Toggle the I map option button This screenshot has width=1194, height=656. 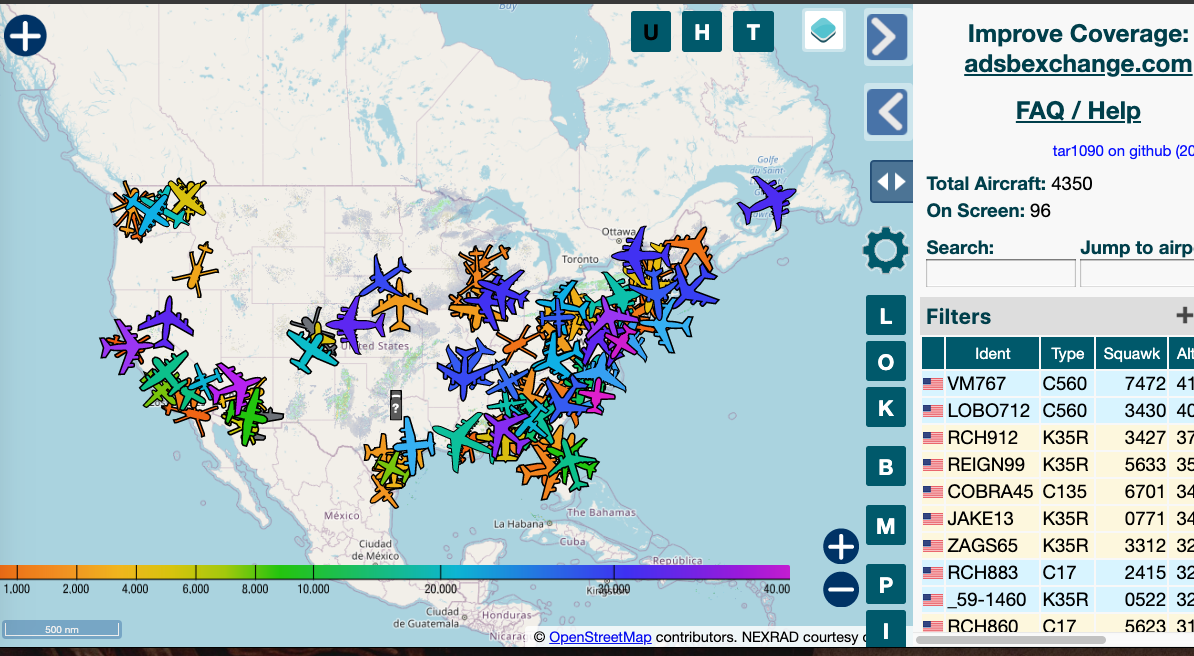click(x=886, y=629)
